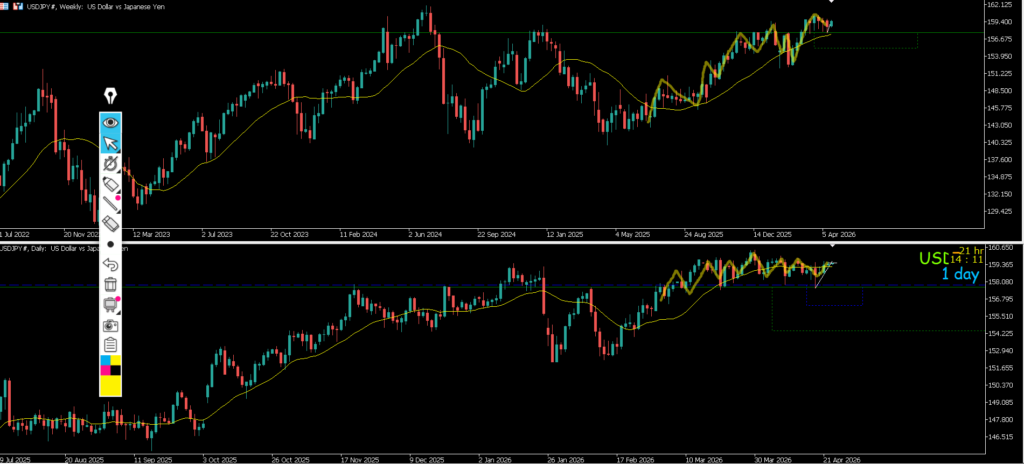Take a screenshot with the camera icon
This screenshot has width=1024, height=464.
click(x=110, y=325)
